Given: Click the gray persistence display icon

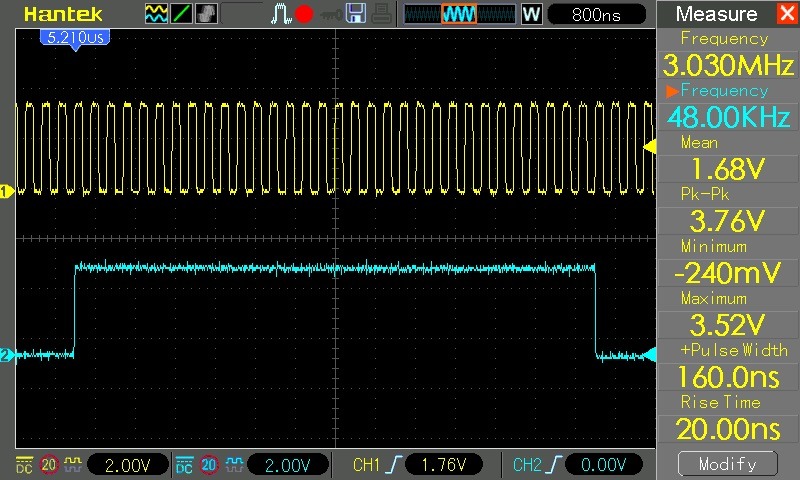Looking at the screenshot, I should 206,14.
